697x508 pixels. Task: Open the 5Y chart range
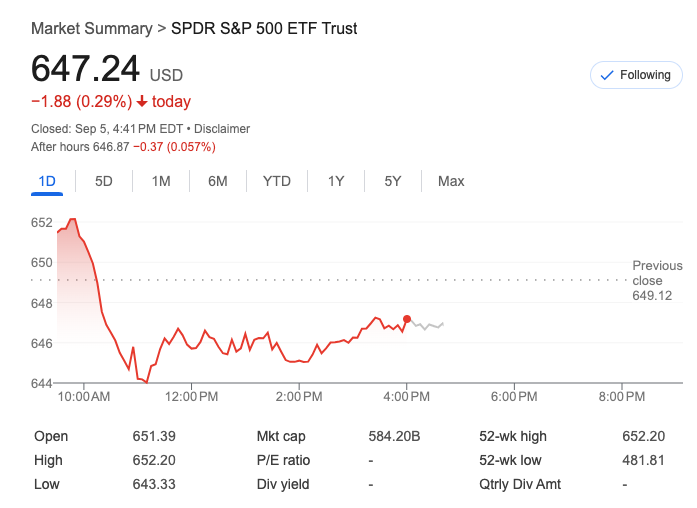393,181
